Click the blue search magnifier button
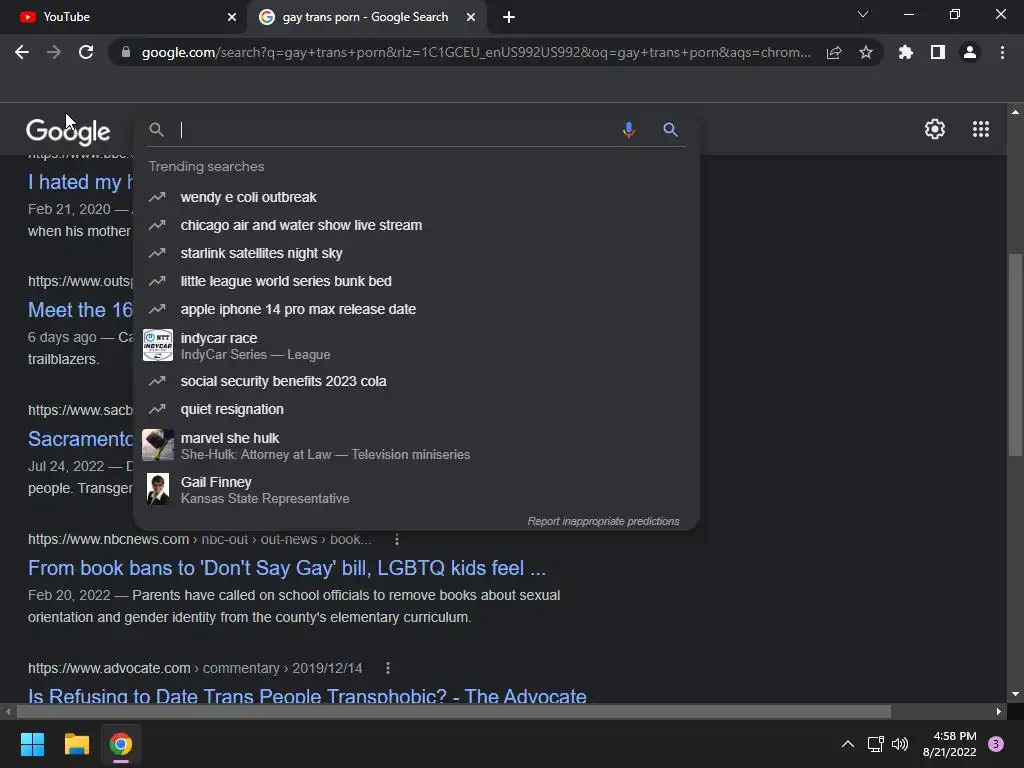The width and height of the screenshot is (1024, 768). point(670,129)
